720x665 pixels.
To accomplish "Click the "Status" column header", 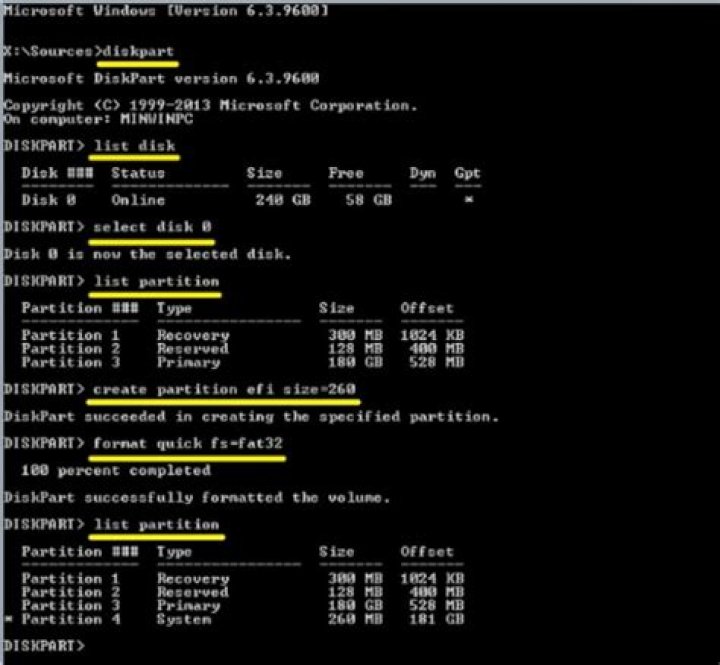I will pos(138,173).
